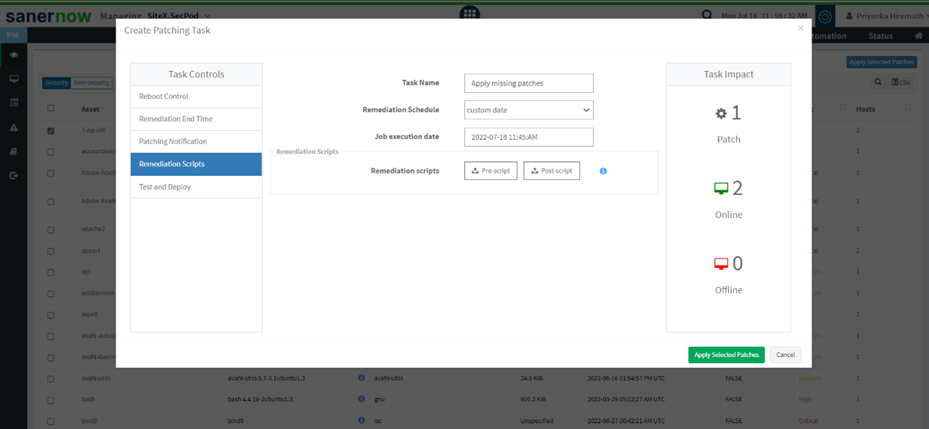Open the 7-zip x86 asset link
Image resolution: width=929 pixels, height=429 pixels.
[93, 130]
